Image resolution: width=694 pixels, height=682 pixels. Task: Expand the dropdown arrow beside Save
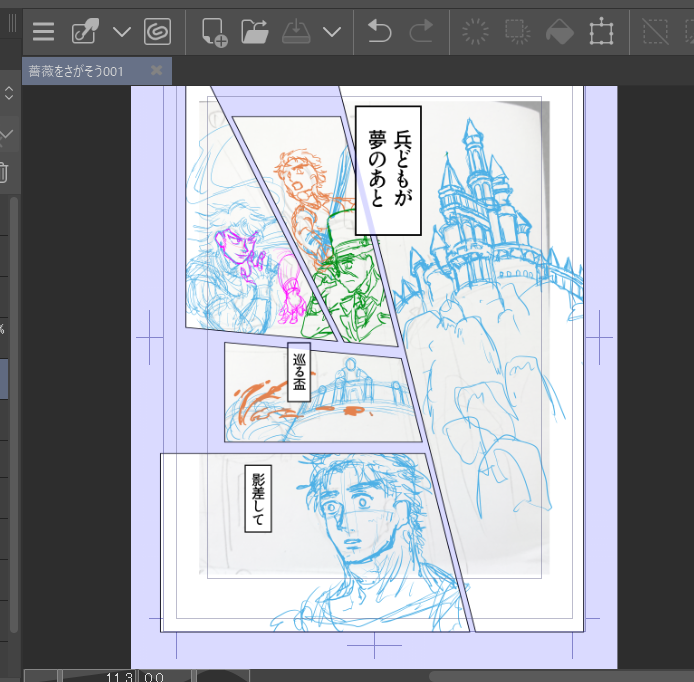pos(332,32)
